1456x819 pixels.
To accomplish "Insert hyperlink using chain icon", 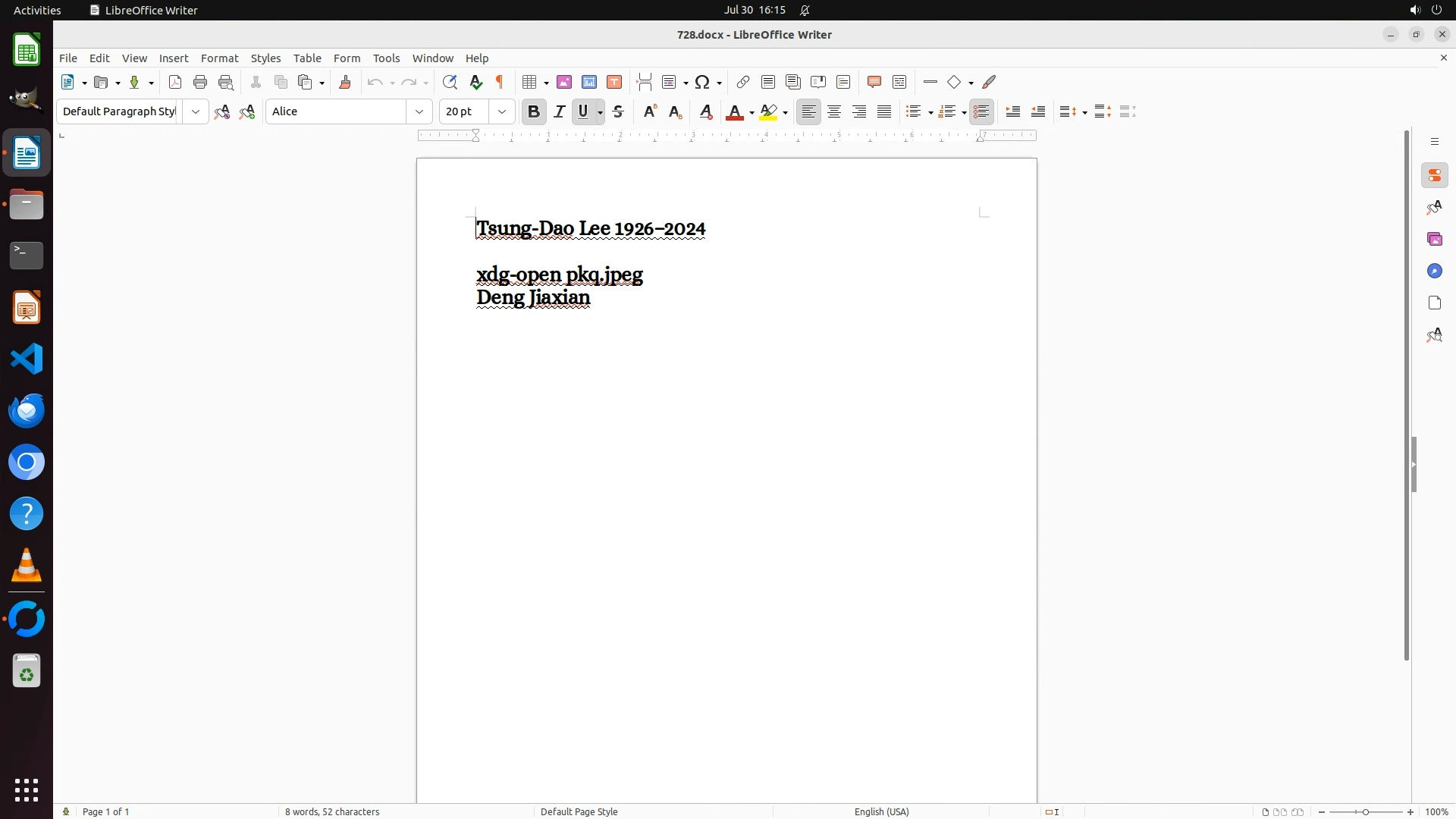I will [743, 83].
